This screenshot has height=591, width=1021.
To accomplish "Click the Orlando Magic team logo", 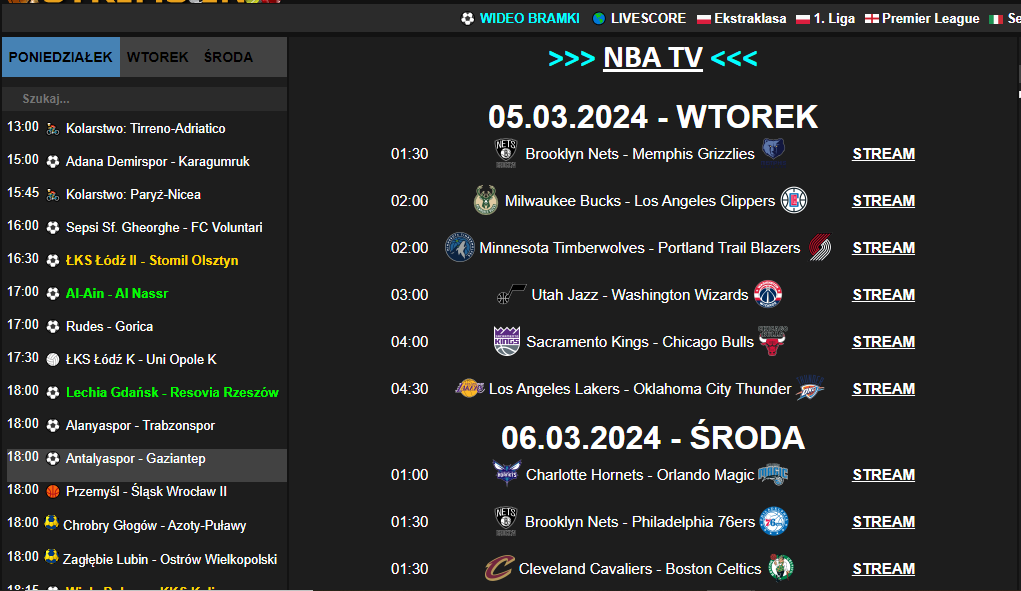I will (773, 474).
